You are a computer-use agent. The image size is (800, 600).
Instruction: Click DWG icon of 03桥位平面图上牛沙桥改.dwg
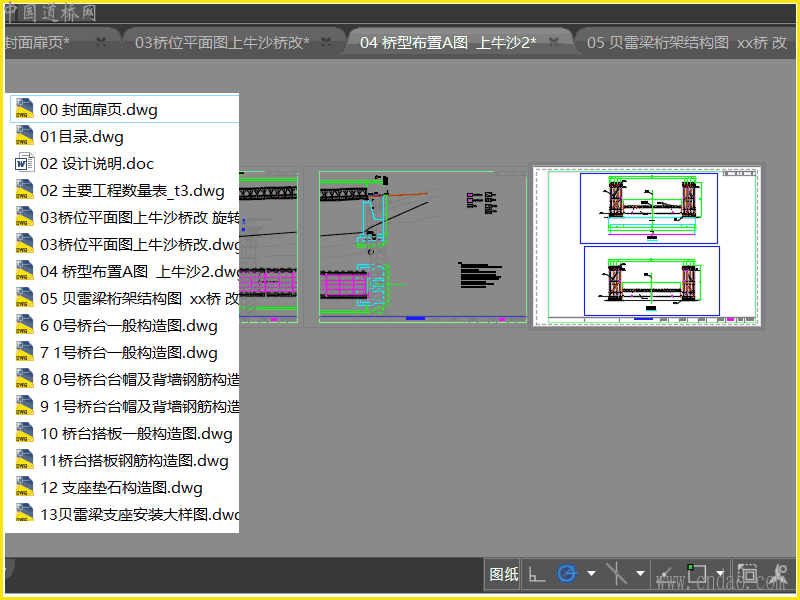[24, 244]
